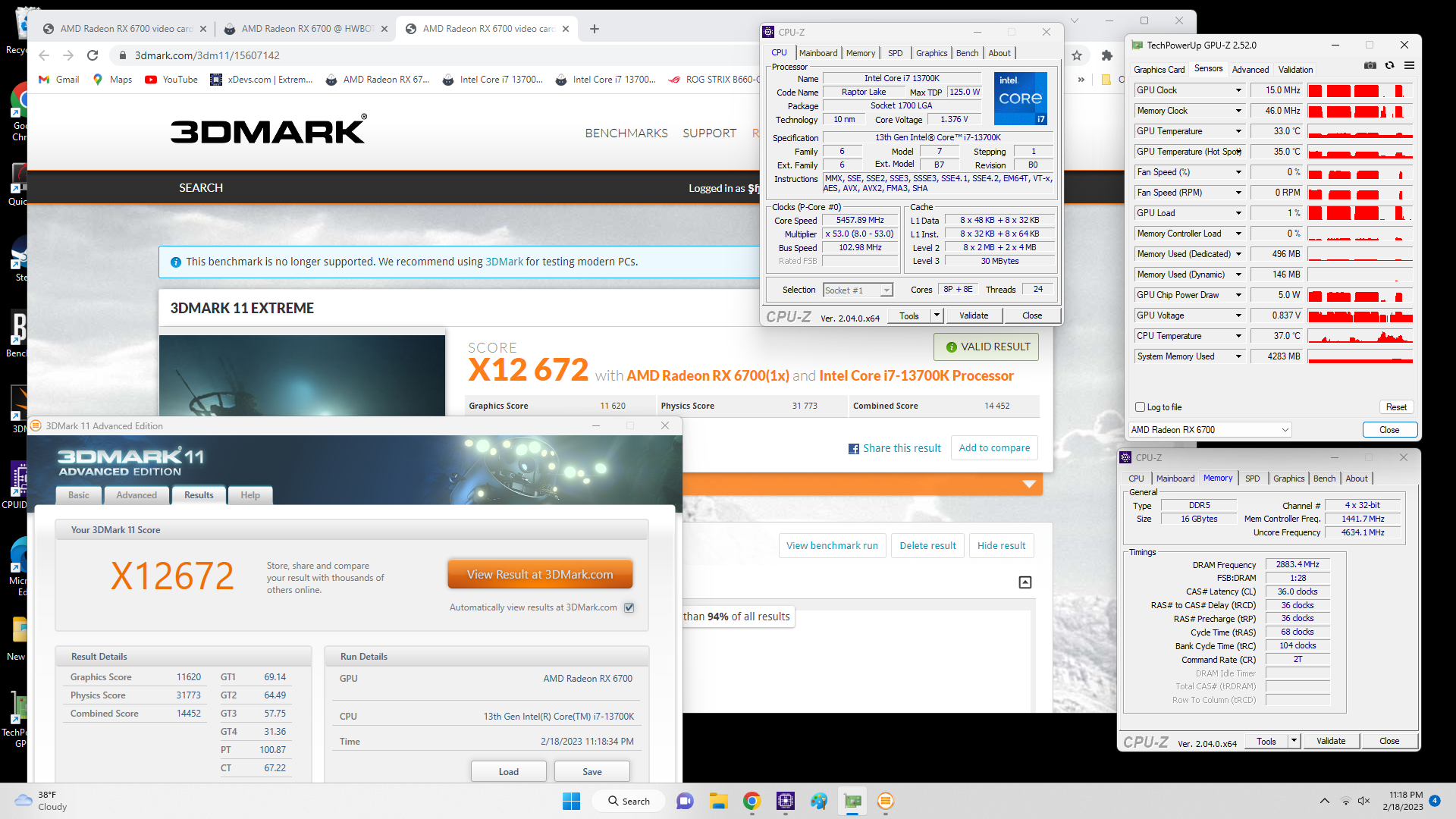Viewport: 1456px width, 819px height.
Task: Click the Save button in 3DMark 11
Action: (592, 771)
